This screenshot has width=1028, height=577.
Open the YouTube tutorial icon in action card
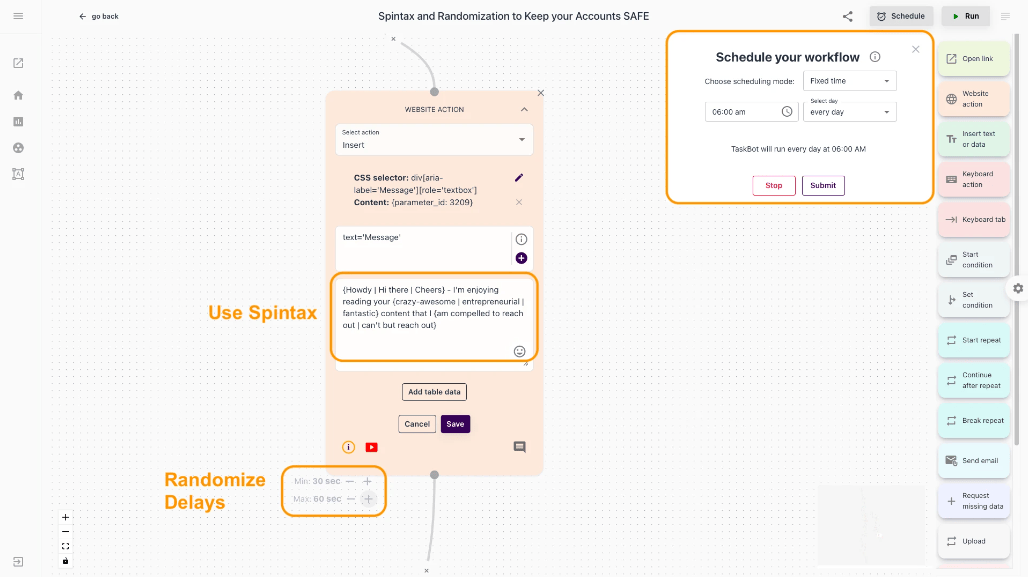tap(372, 447)
